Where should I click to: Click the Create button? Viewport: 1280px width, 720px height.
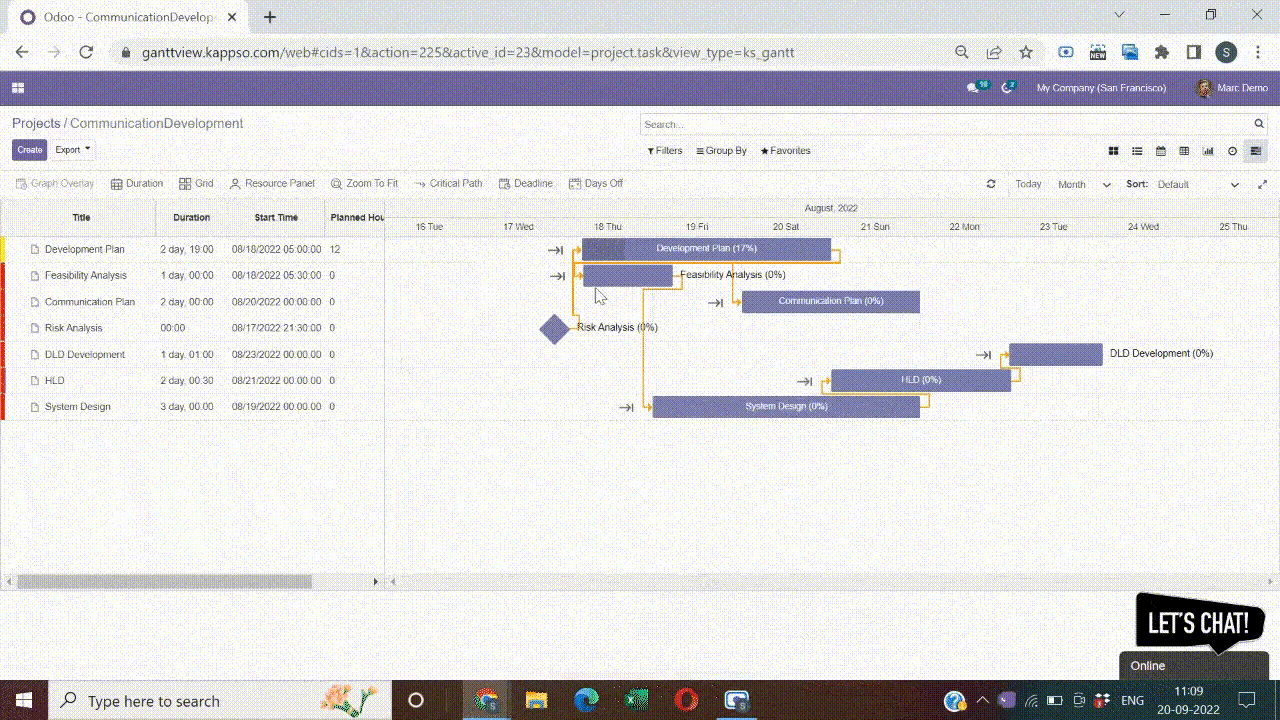30,150
